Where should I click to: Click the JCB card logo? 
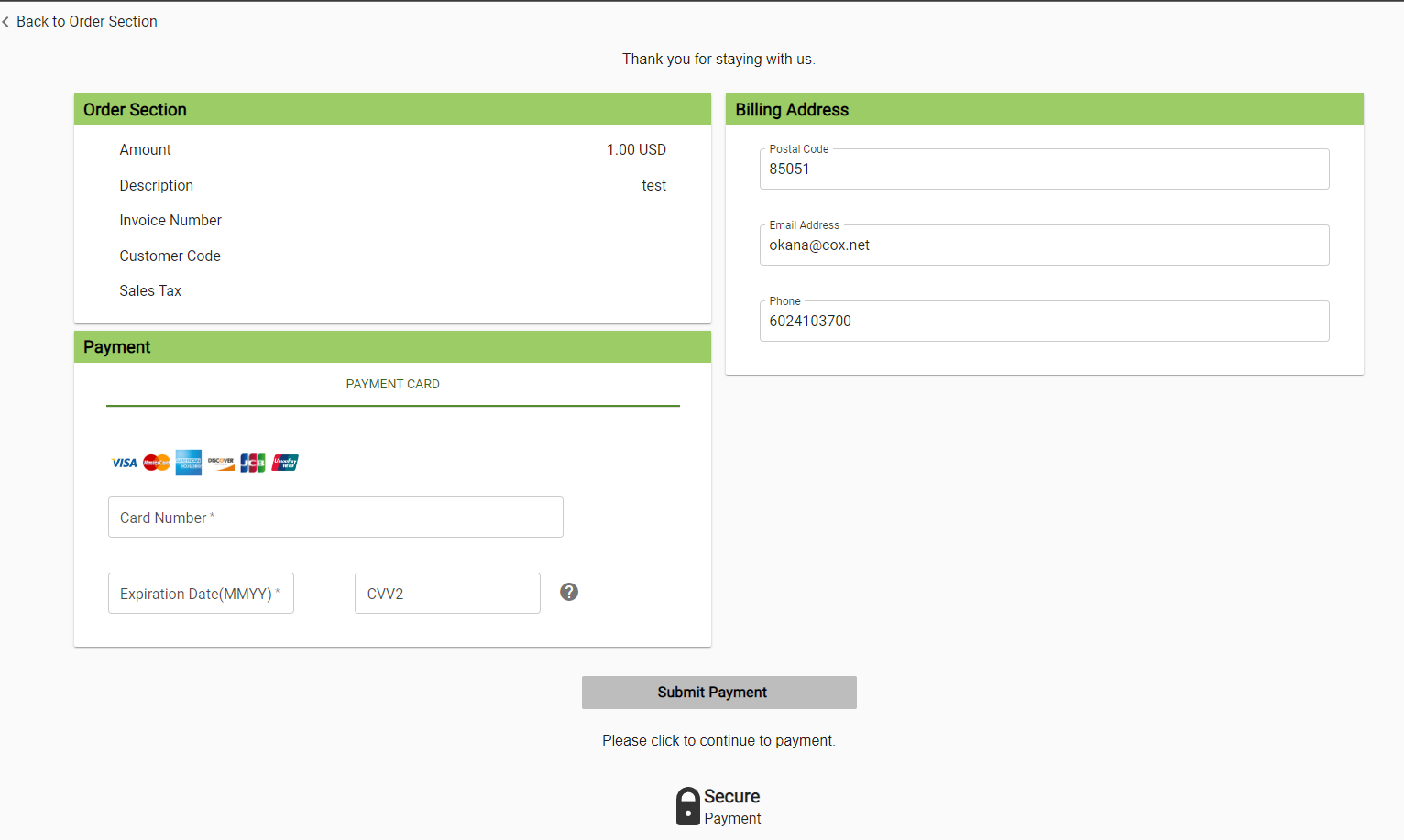point(253,463)
